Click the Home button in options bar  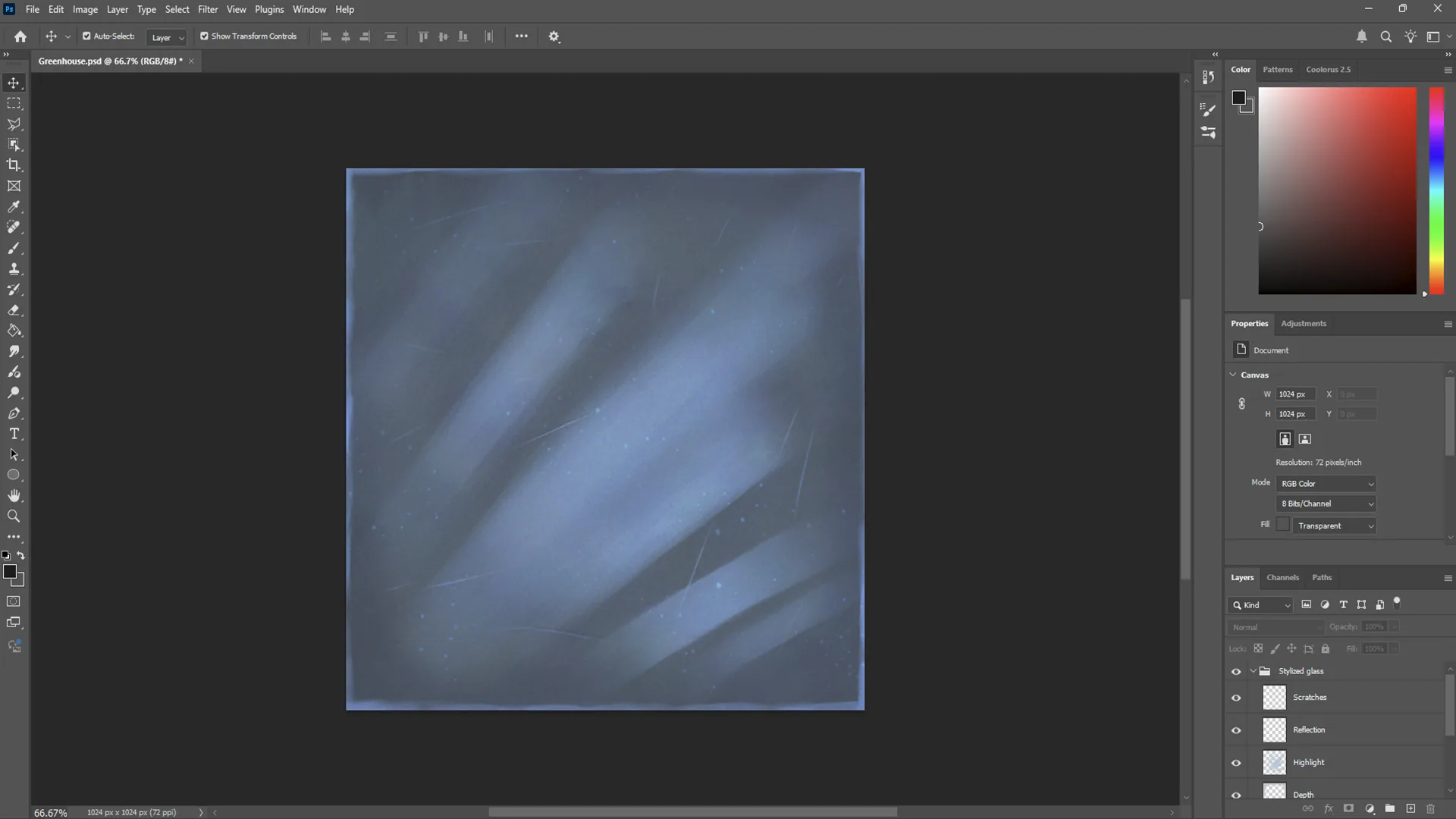[x=20, y=36]
